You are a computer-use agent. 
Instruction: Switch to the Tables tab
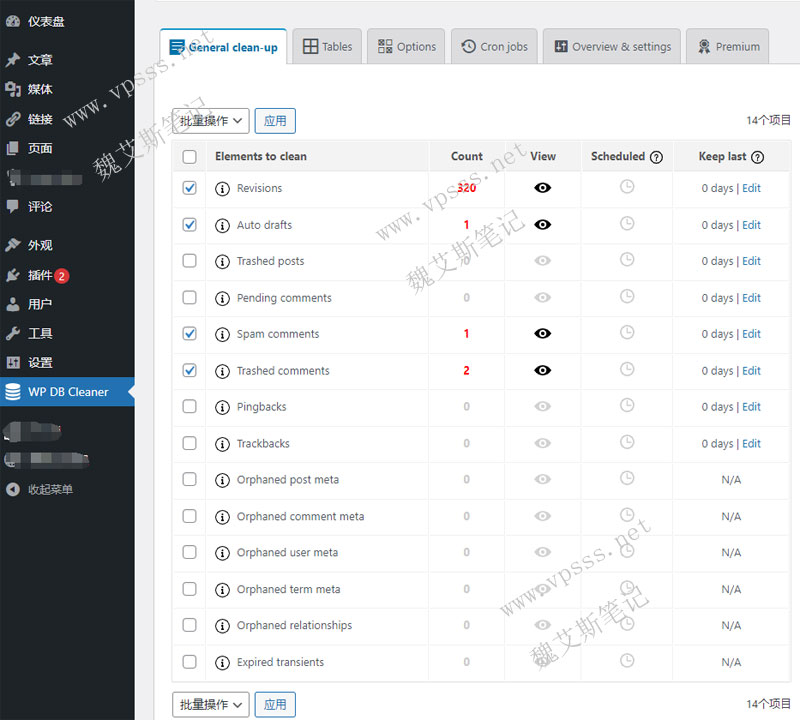pos(327,45)
